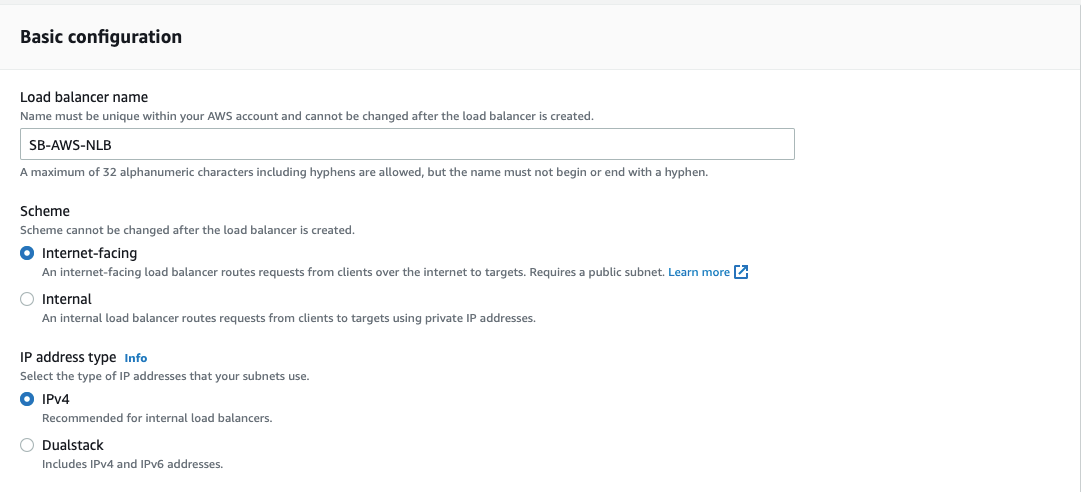This screenshot has width=1081, height=492.
Task: Click the Internal option label text
Action: 67,299
